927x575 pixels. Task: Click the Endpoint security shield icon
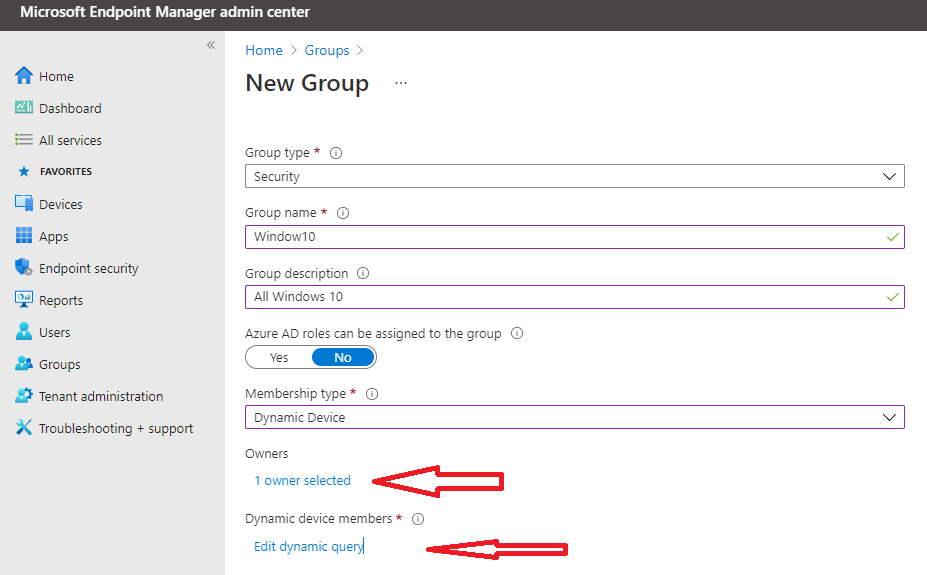pyautogui.click(x=24, y=267)
